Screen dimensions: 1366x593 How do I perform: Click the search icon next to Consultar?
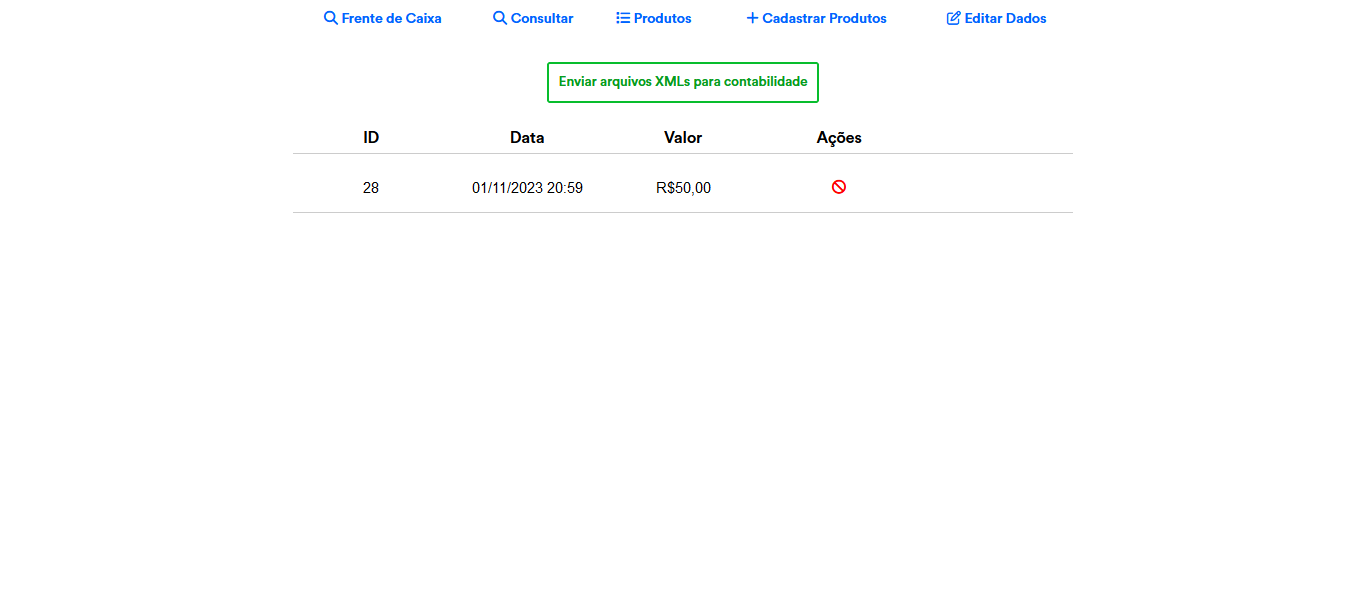[x=500, y=18]
